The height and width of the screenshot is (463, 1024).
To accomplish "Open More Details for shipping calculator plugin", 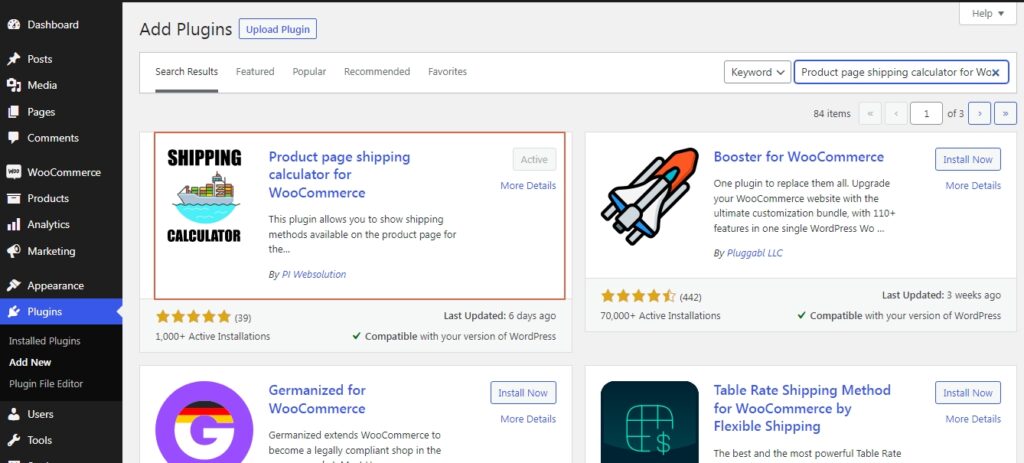I will pos(528,185).
